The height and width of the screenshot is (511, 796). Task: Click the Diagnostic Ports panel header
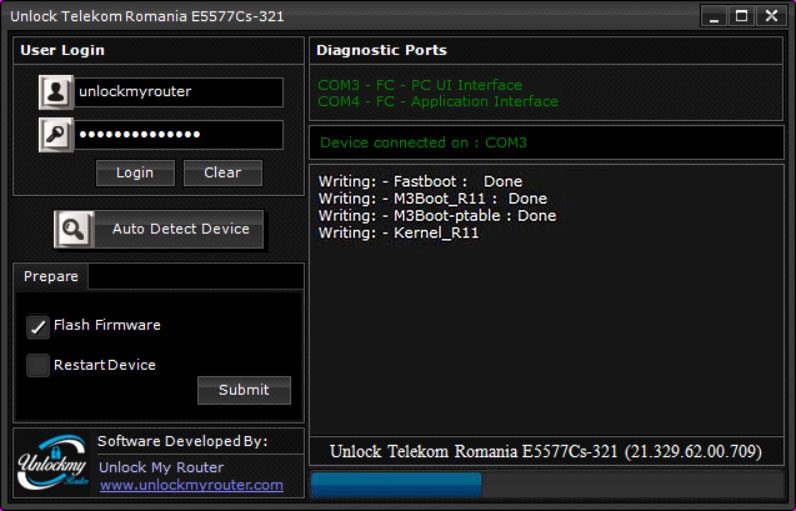point(546,50)
